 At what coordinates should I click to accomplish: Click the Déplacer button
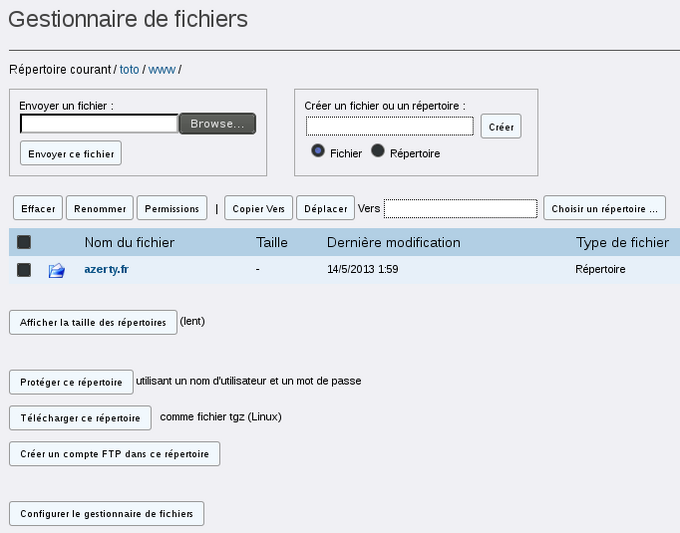tap(326, 208)
